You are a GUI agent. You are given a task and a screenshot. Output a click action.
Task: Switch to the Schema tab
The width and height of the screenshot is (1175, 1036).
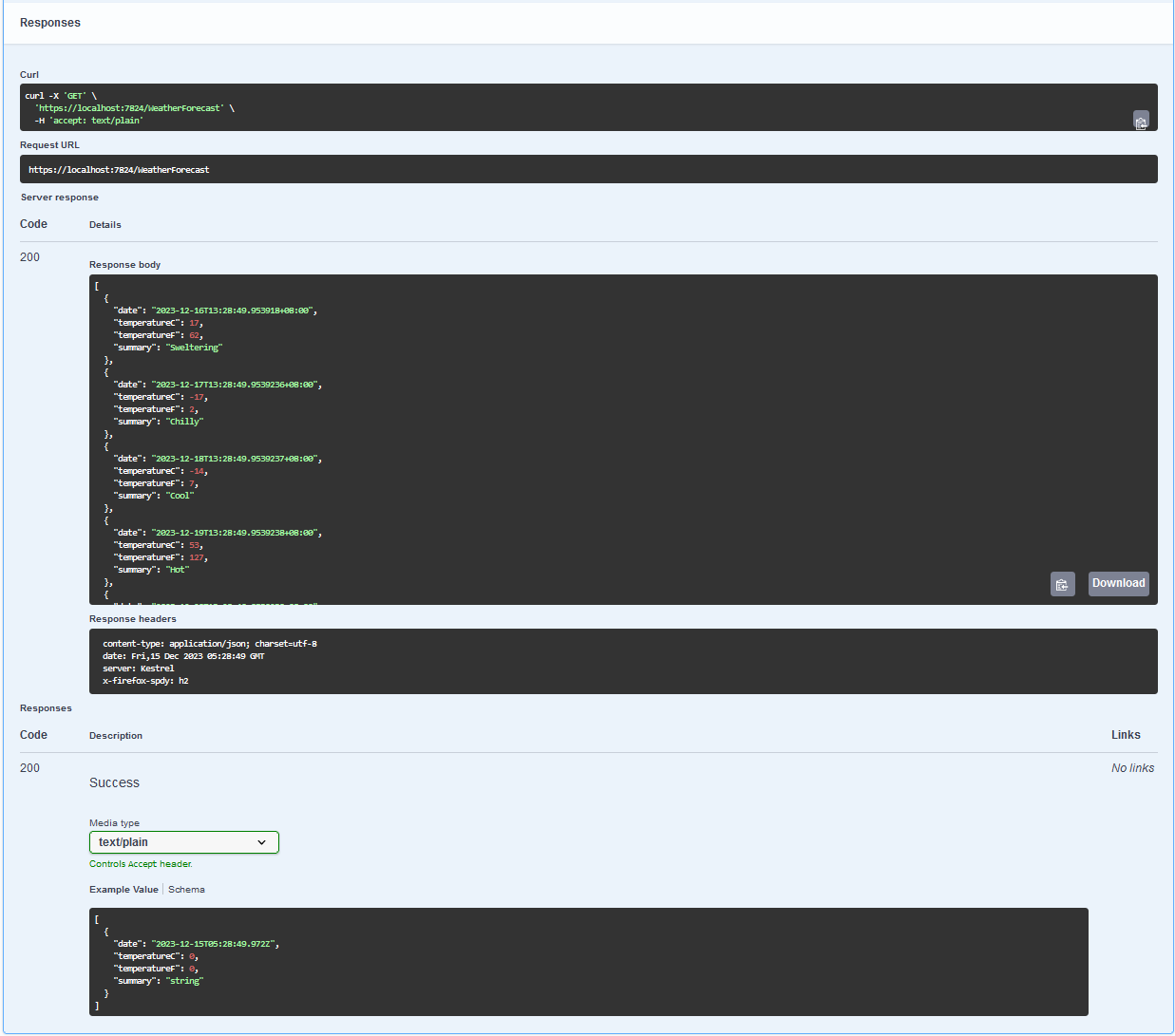point(186,890)
